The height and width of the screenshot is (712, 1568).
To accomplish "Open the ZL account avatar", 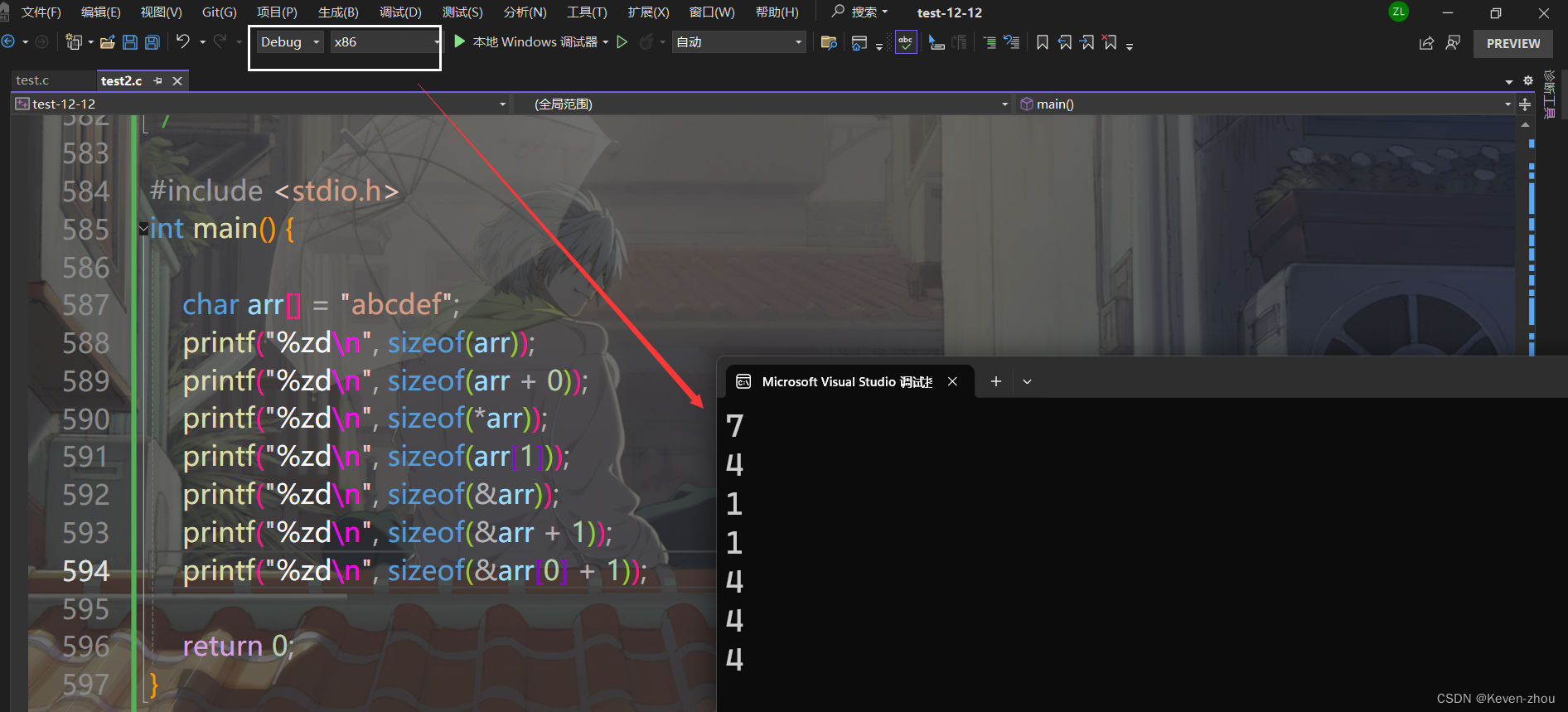I will [1399, 12].
